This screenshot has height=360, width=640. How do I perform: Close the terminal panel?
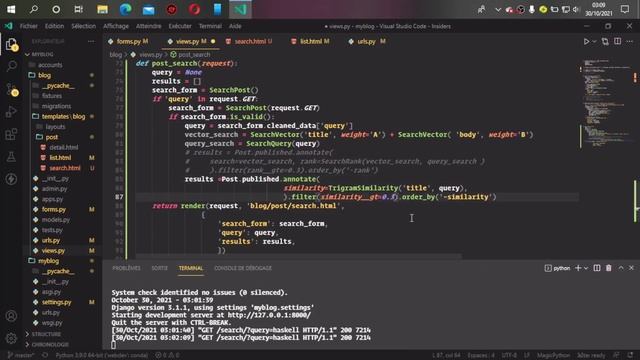[x=631, y=268]
